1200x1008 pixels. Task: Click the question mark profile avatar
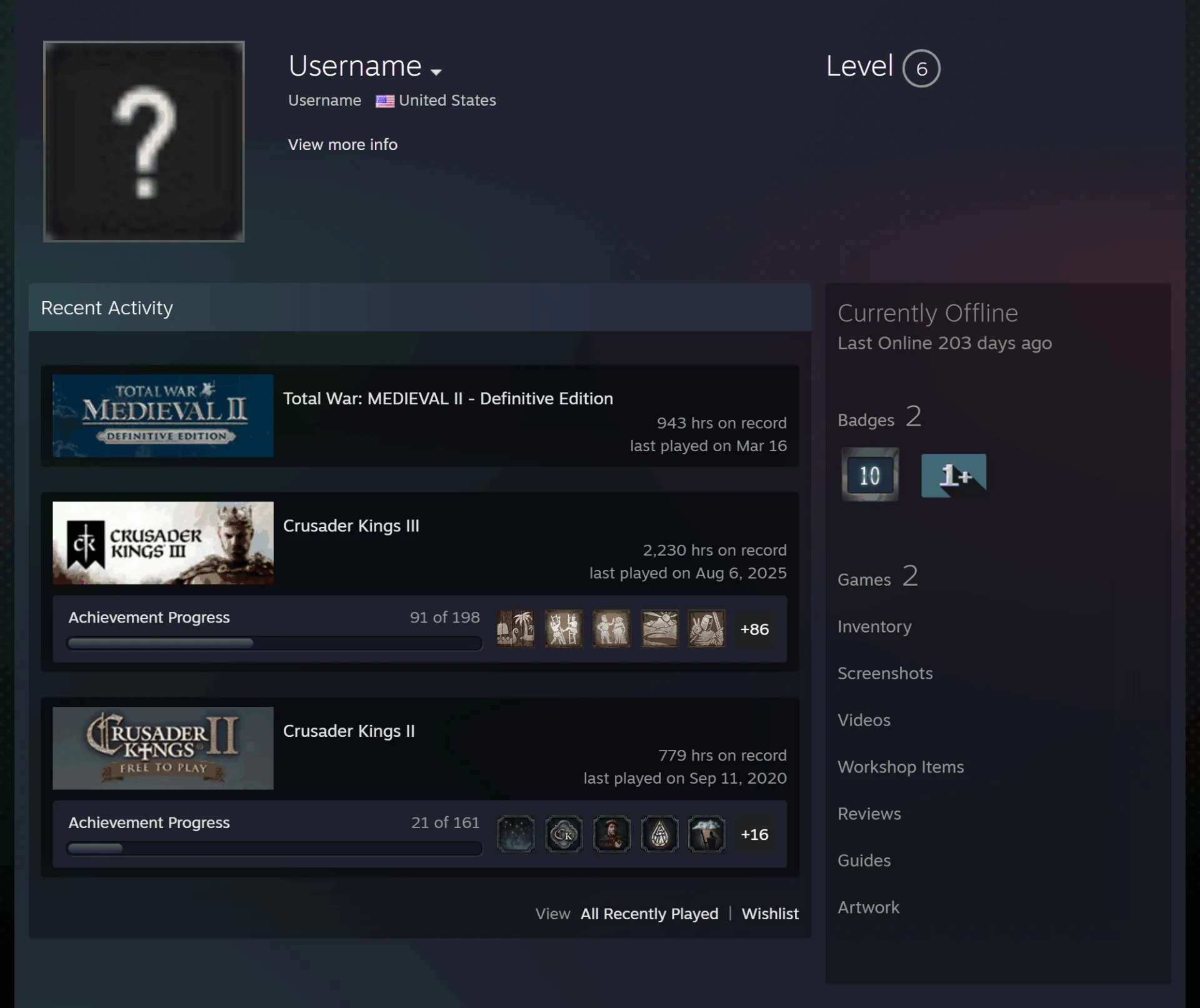(x=144, y=141)
